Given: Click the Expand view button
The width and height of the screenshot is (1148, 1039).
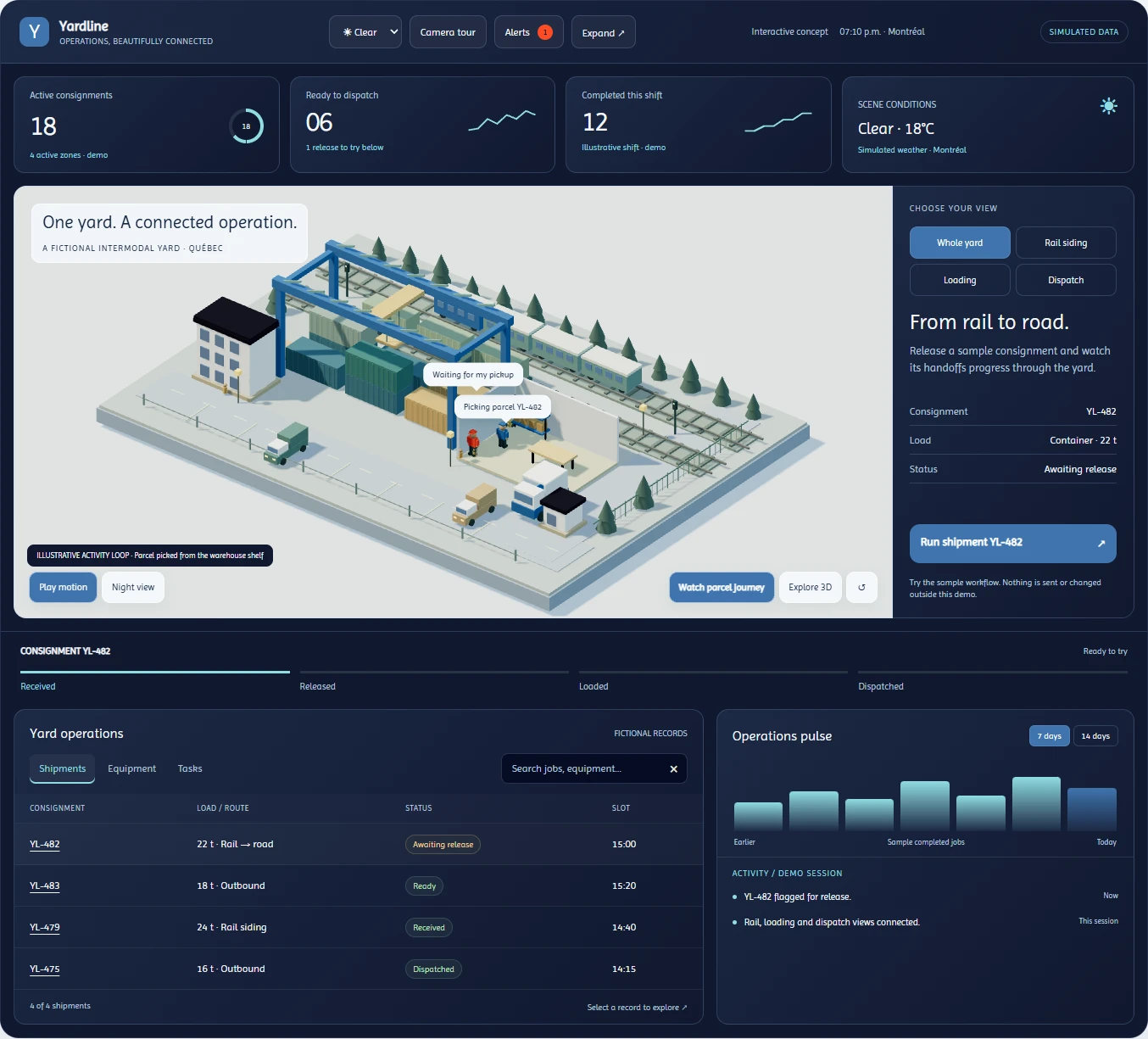Looking at the screenshot, I should (x=603, y=32).
